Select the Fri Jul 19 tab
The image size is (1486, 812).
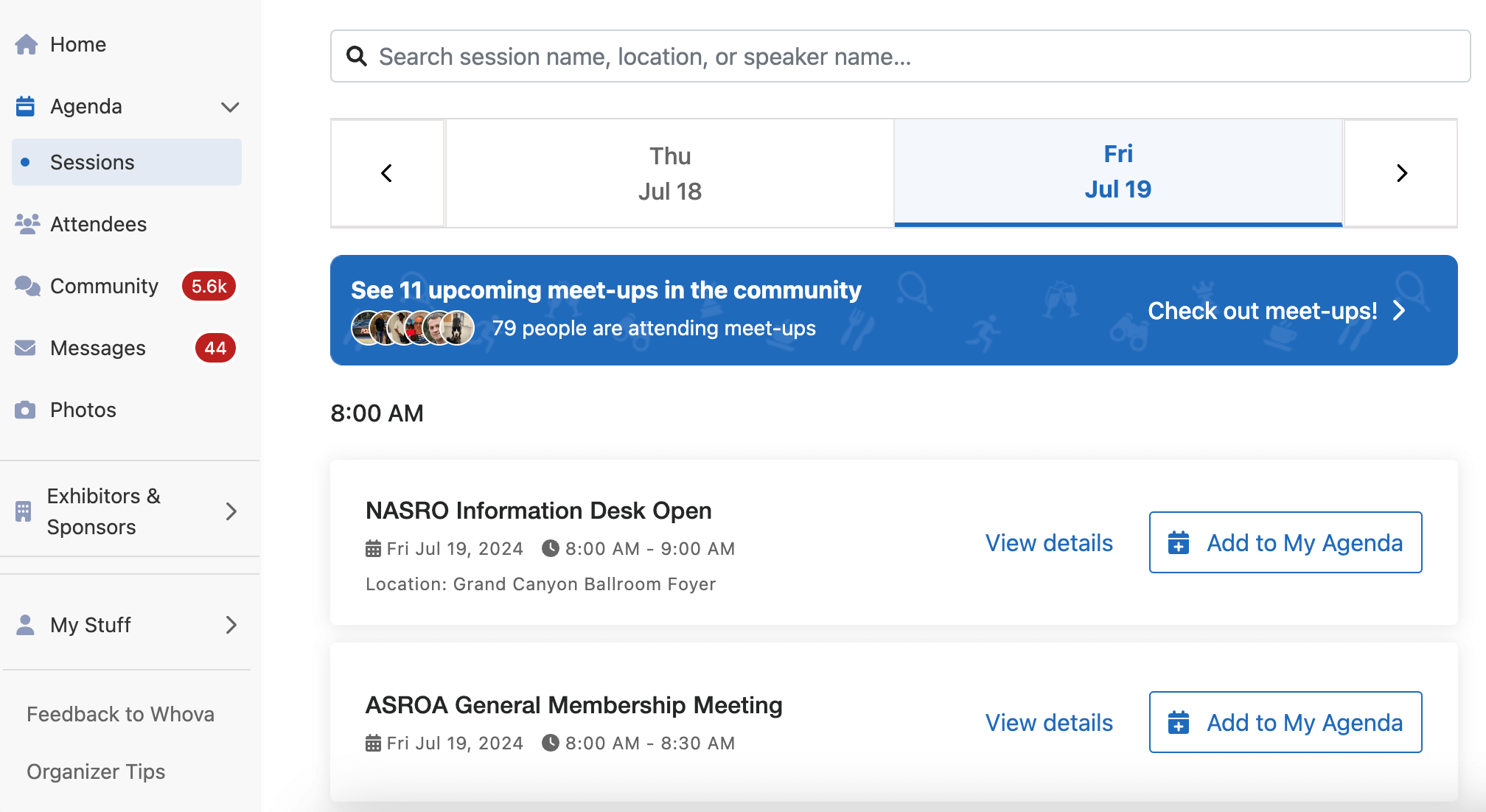click(x=1117, y=172)
